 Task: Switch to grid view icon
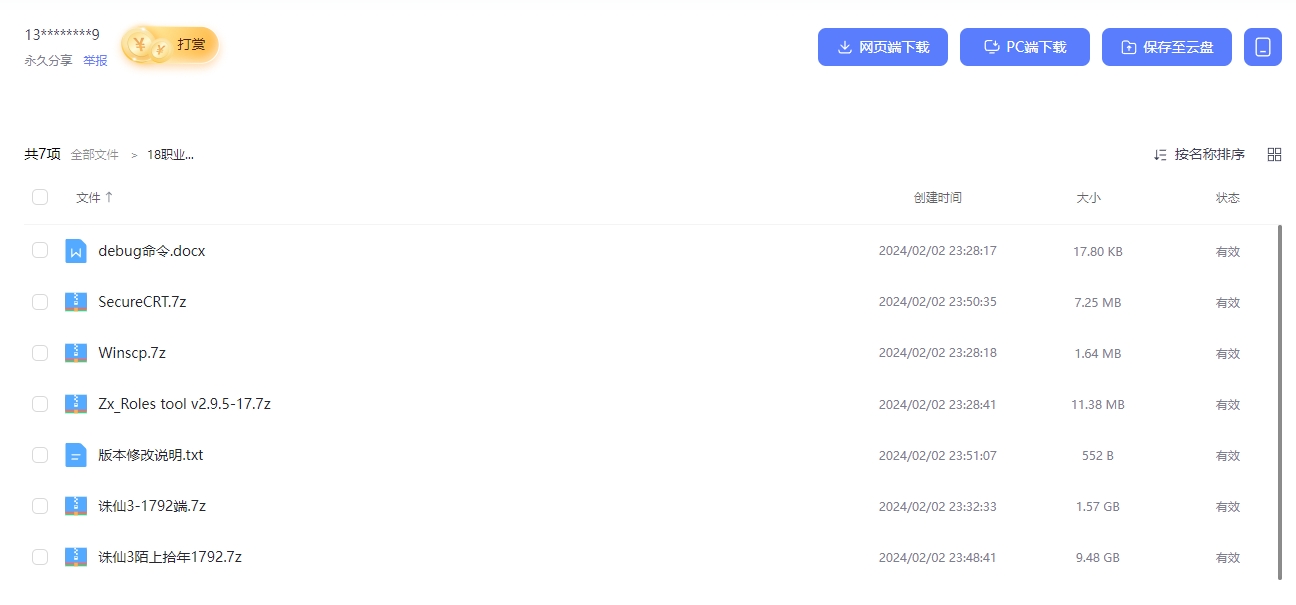[x=1274, y=154]
